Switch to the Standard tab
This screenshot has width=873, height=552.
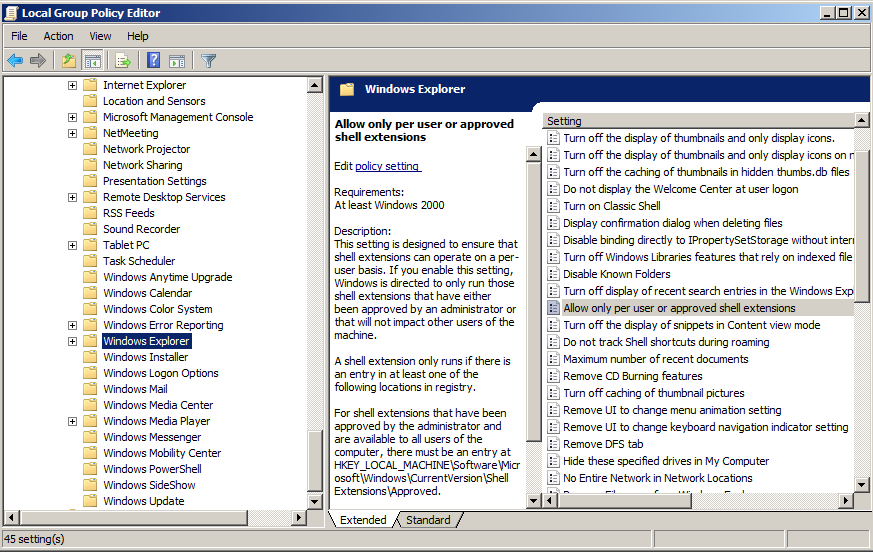(x=428, y=520)
